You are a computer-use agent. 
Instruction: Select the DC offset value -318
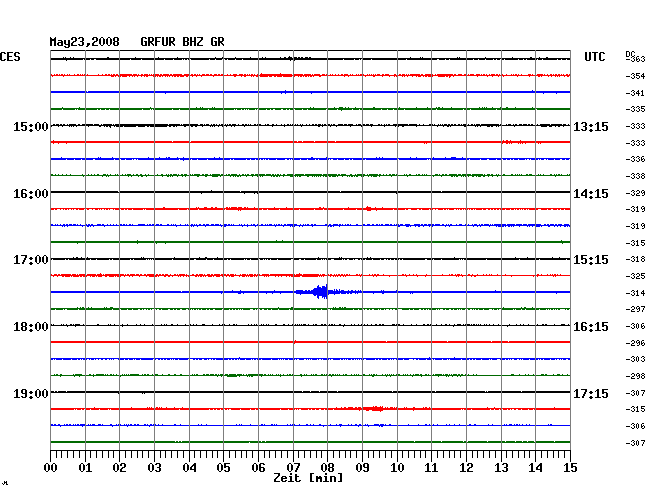pyautogui.click(x=635, y=259)
